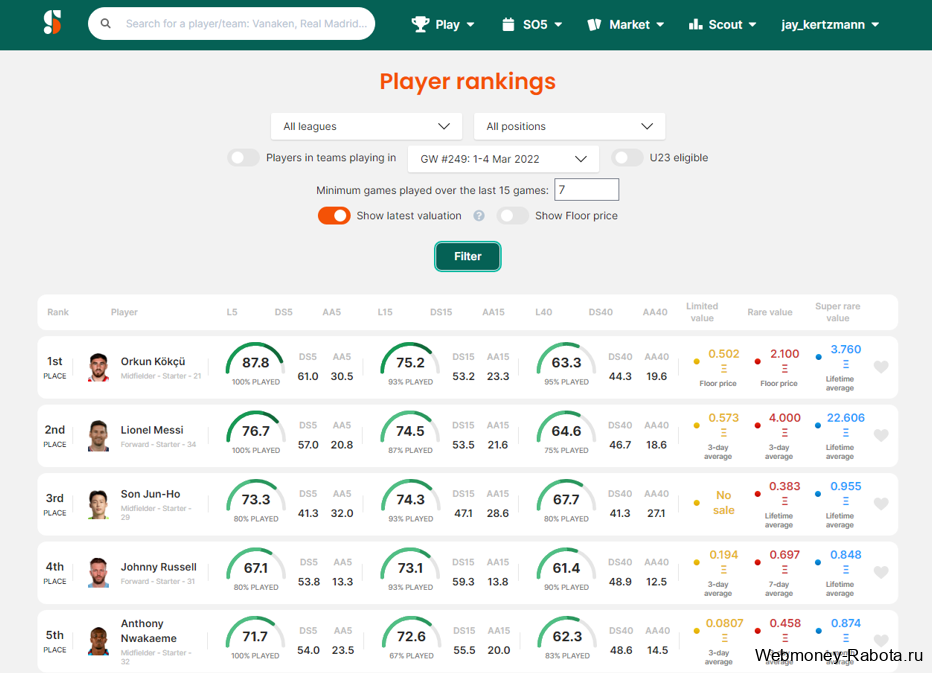Open Johnny Russell player link
The image size is (932, 673).
point(159,567)
